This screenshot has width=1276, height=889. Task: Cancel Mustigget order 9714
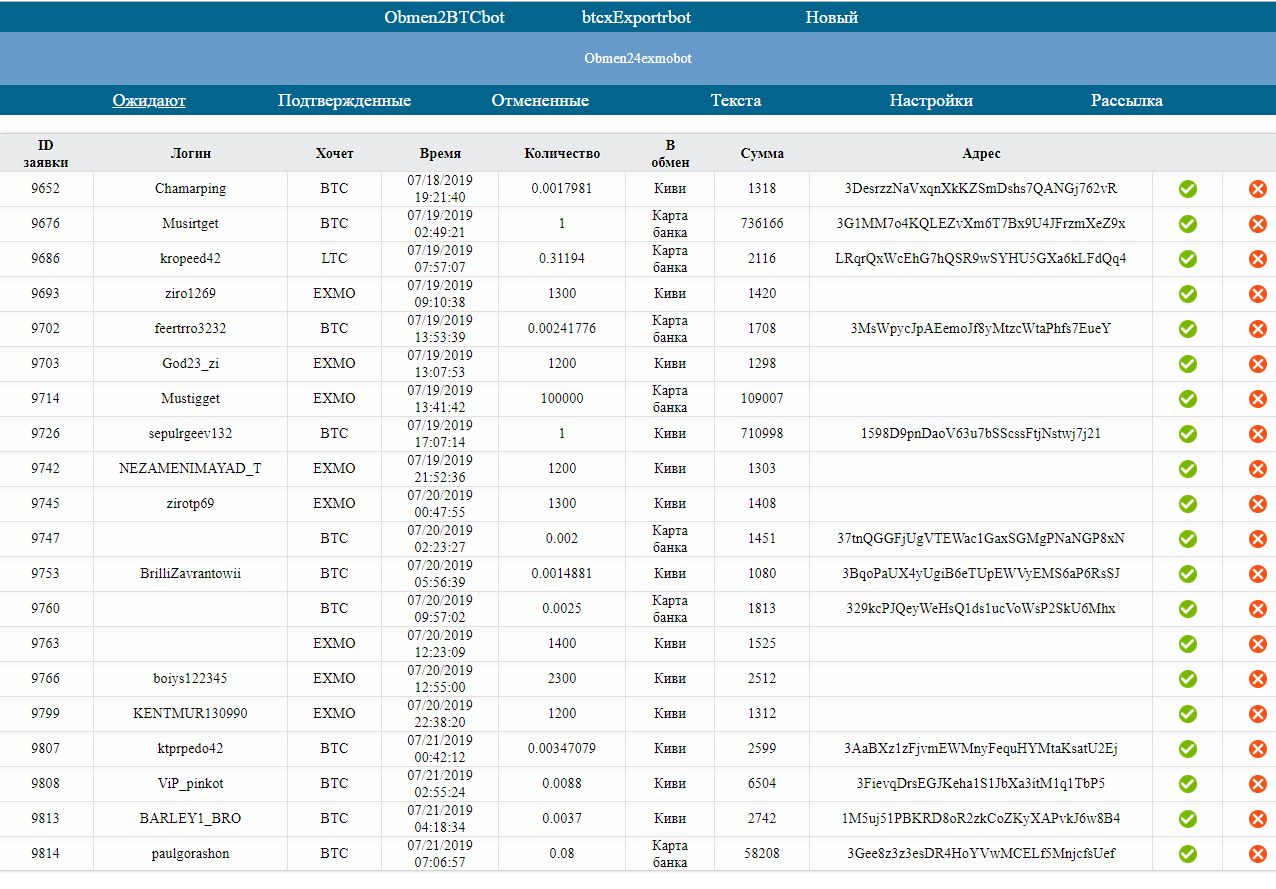point(1258,399)
